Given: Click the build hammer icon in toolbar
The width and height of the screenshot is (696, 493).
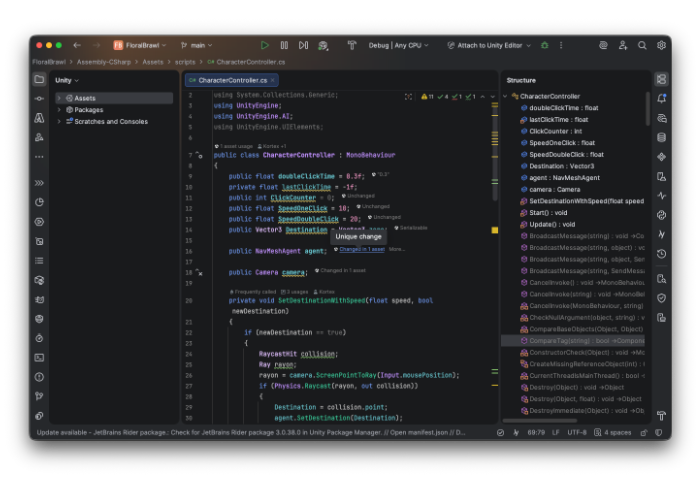Looking at the screenshot, I should [x=352, y=45].
